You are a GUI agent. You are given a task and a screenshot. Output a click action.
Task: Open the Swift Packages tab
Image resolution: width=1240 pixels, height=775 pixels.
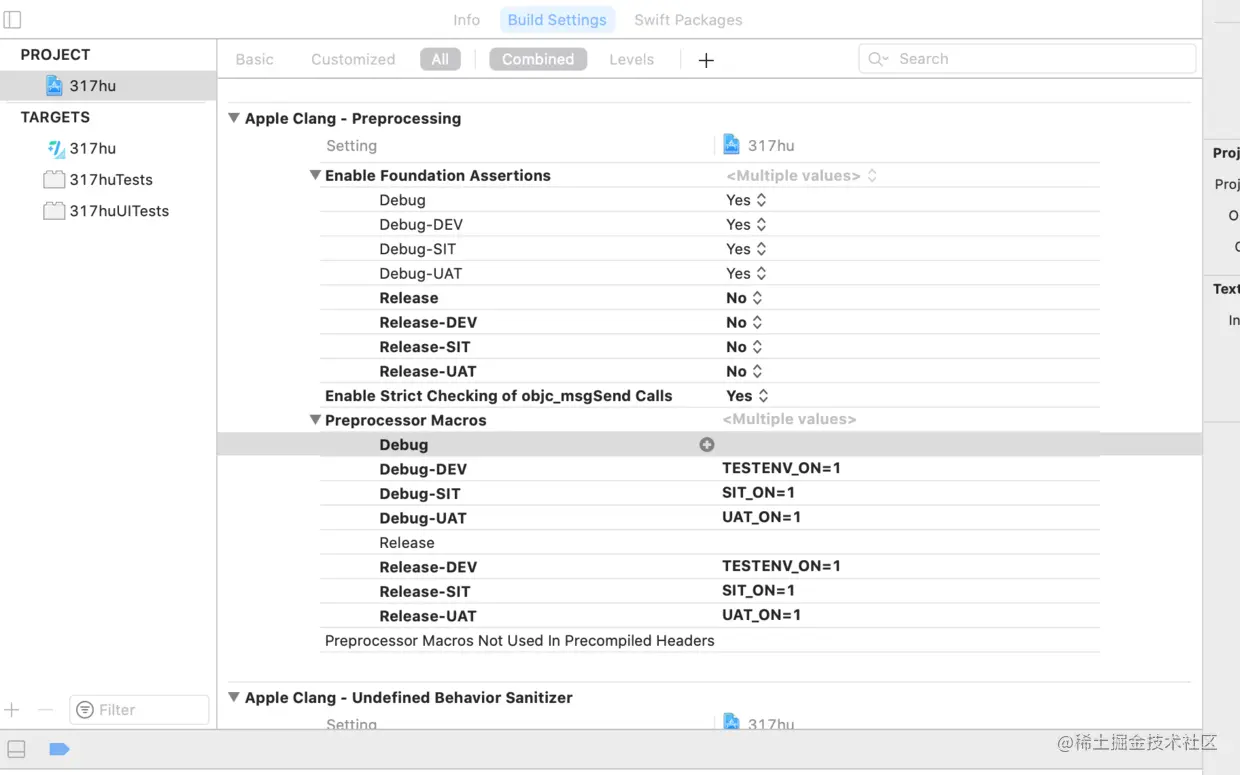(688, 20)
